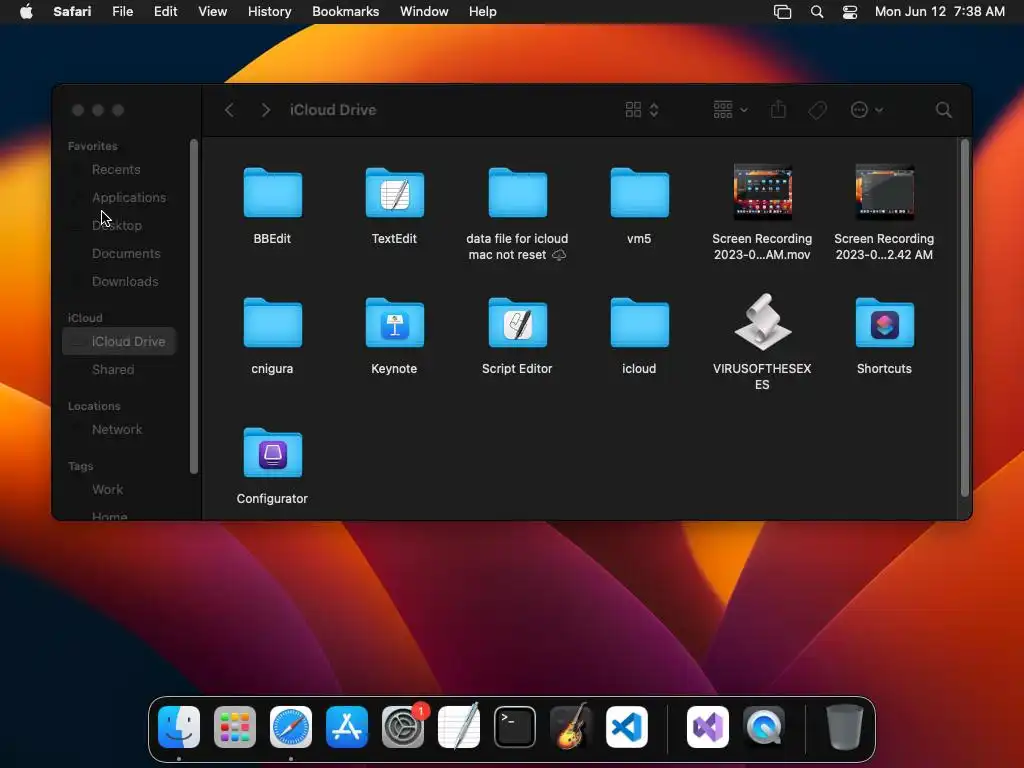
Task: Open the Help menu
Action: point(483,12)
